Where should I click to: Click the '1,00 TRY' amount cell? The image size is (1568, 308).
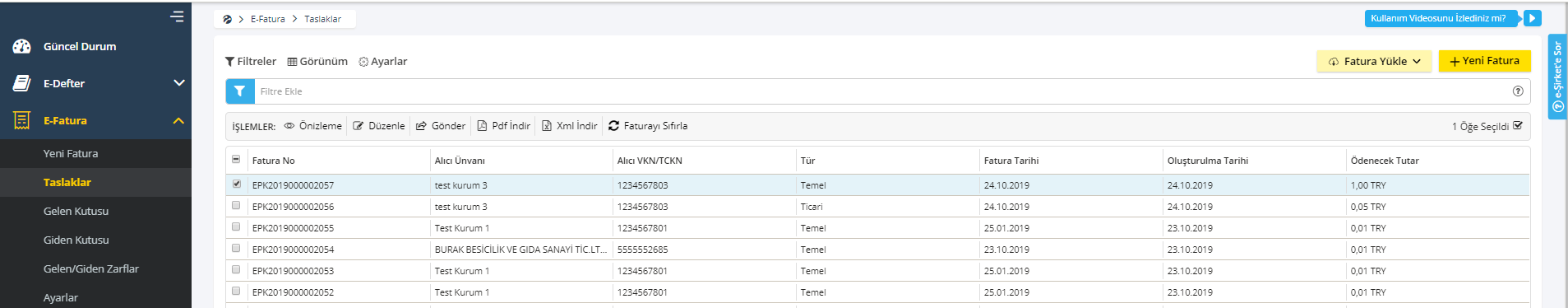1368,185
